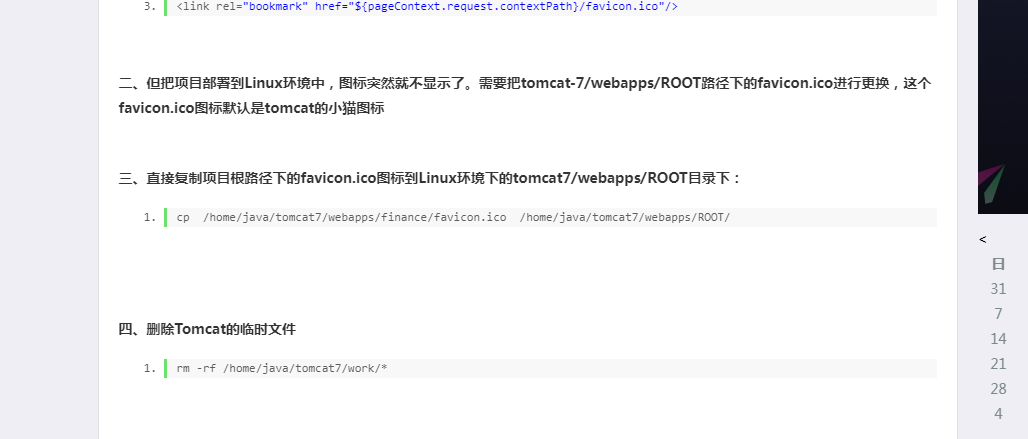Select calendar day 28
The height and width of the screenshot is (439, 1028).
(998, 389)
